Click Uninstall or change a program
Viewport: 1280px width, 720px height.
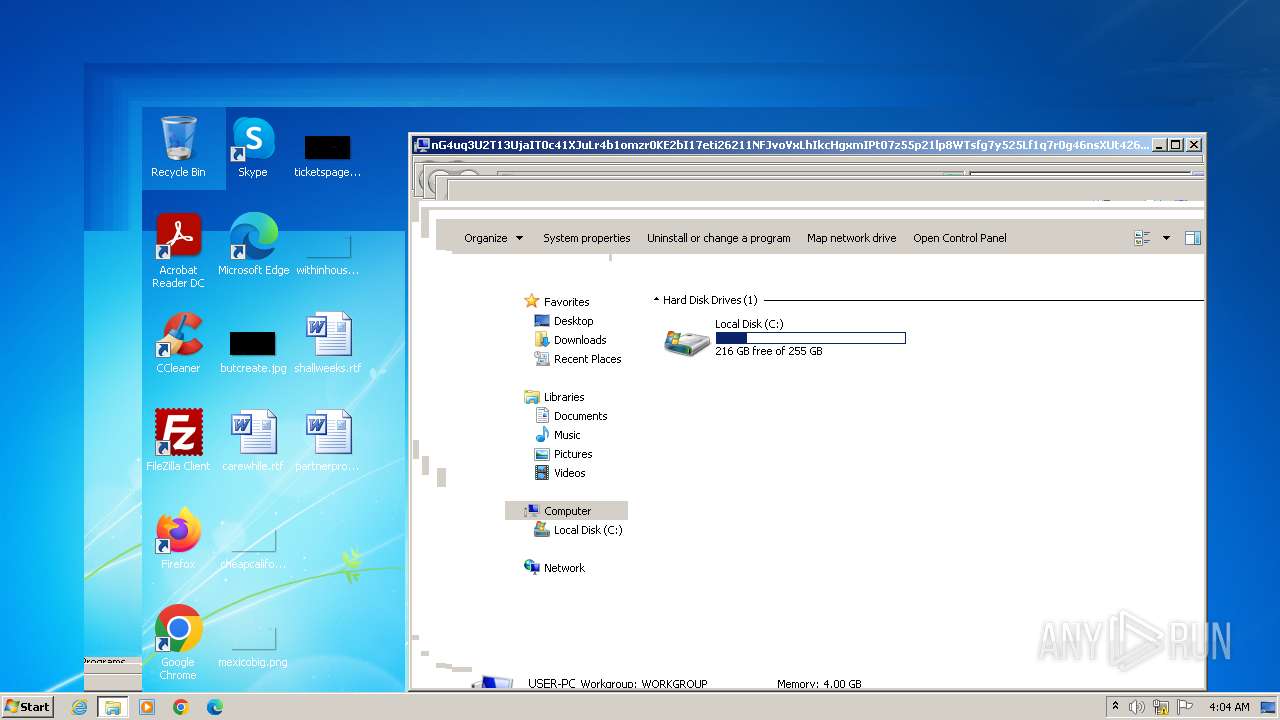(x=718, y=238)
